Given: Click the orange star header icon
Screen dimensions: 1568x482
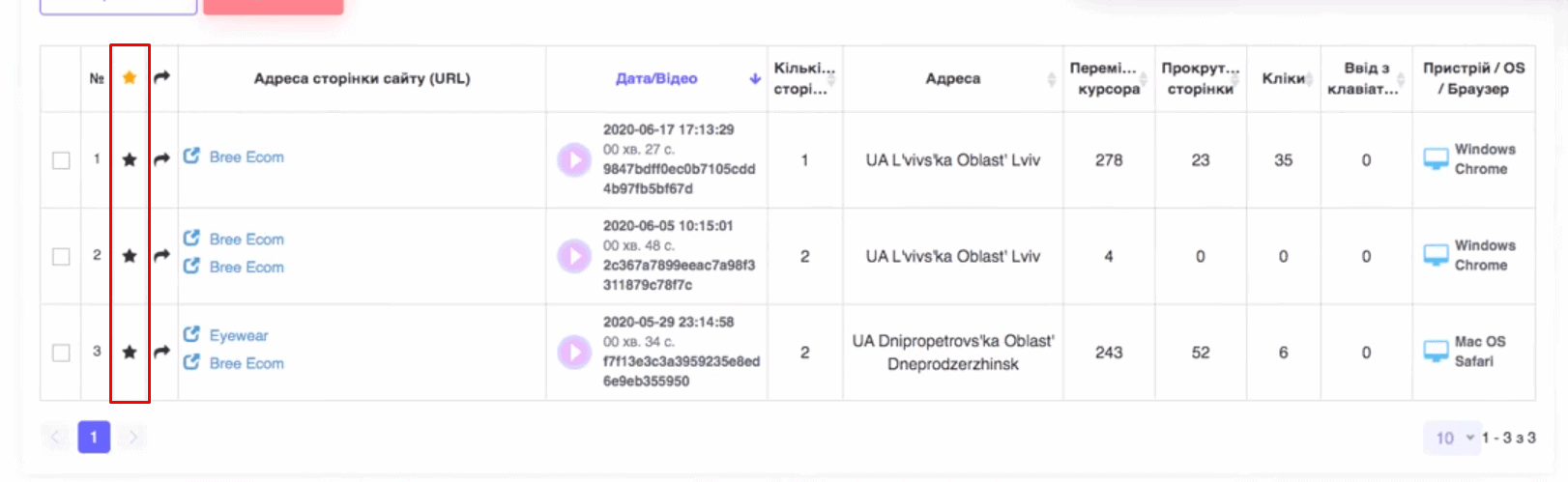Looking at the screenshot, I should 130,78.
